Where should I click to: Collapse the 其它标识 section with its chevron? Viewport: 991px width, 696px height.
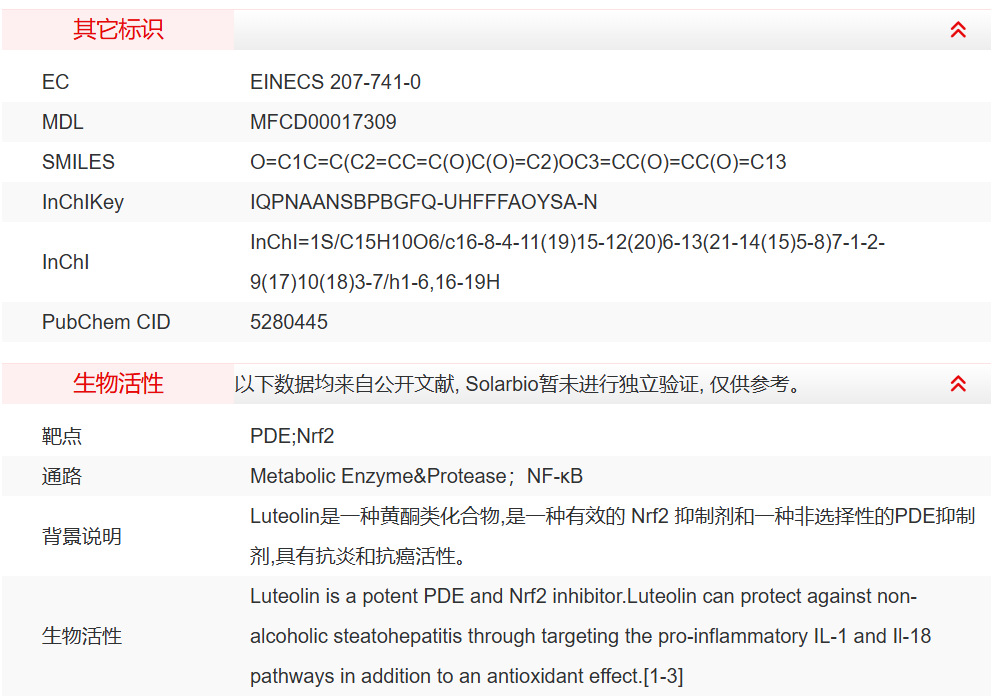tap(957, 30)
